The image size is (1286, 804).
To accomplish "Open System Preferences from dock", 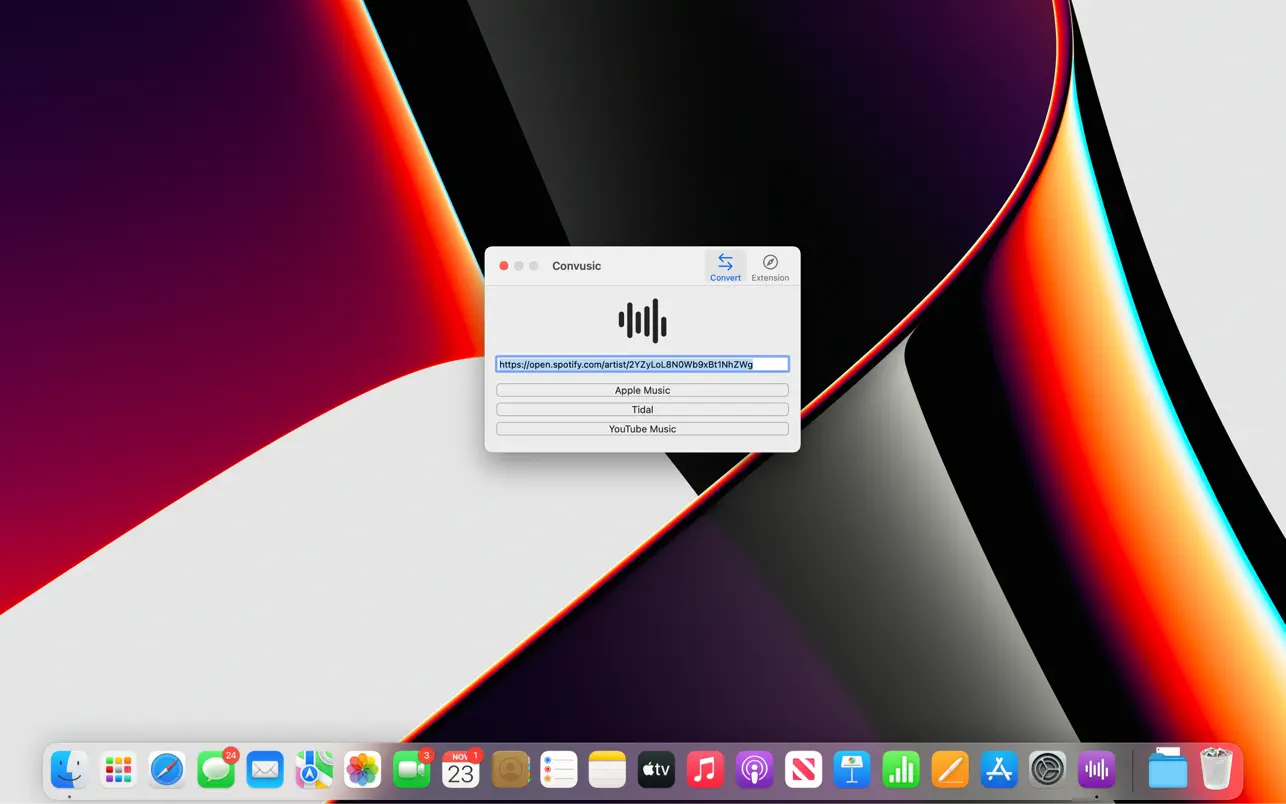I will (x=1047, y=770).
